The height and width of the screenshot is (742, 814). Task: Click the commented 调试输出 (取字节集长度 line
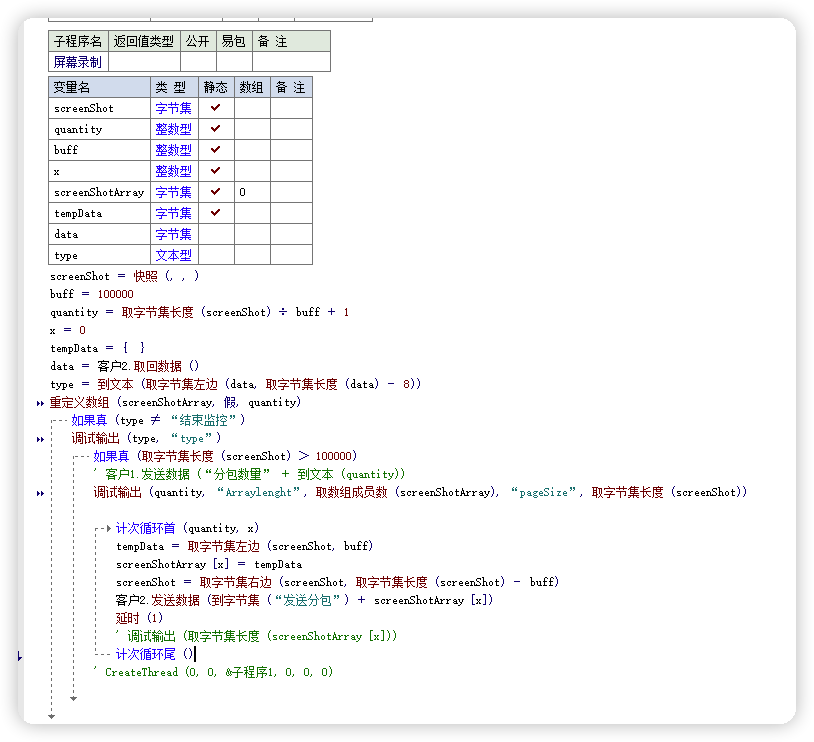pos(256,636)
